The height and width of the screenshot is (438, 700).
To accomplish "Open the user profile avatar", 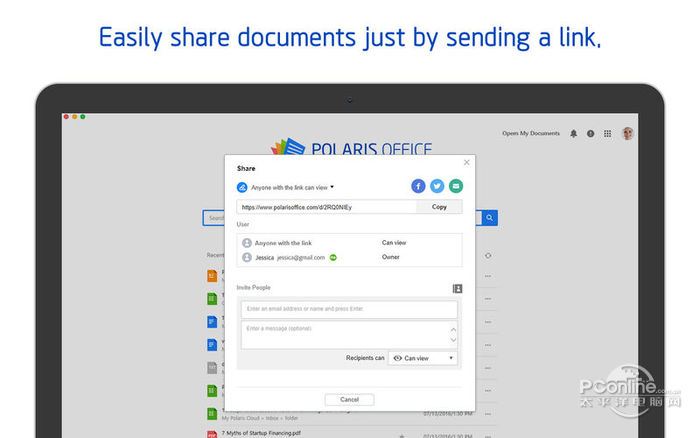I will pyautogui.click(x=628, y=133).
